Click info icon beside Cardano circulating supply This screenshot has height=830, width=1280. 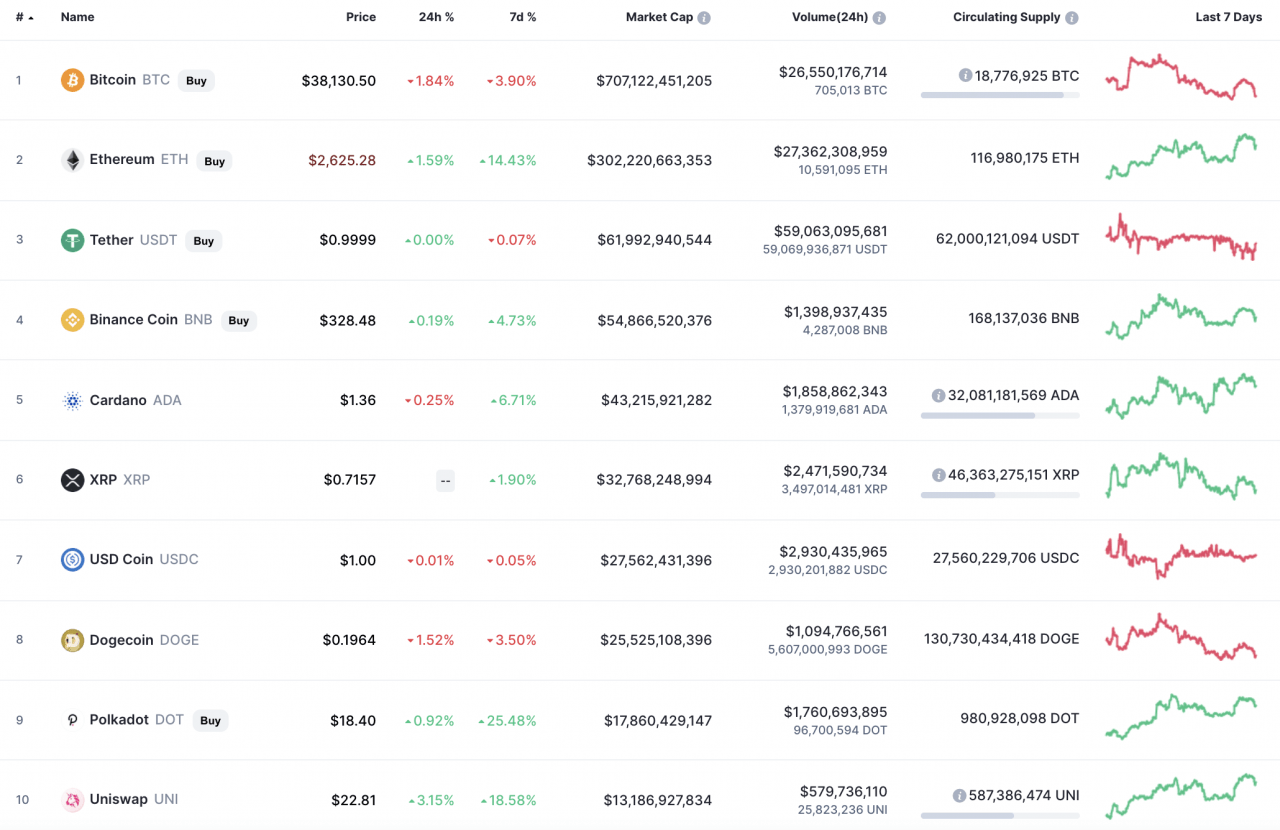point(938,395)
